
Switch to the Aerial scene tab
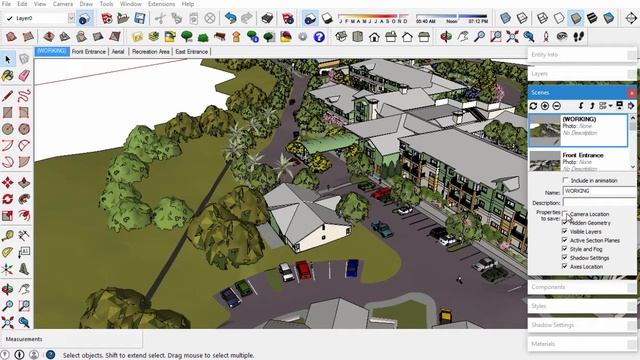tap(118, 51)
